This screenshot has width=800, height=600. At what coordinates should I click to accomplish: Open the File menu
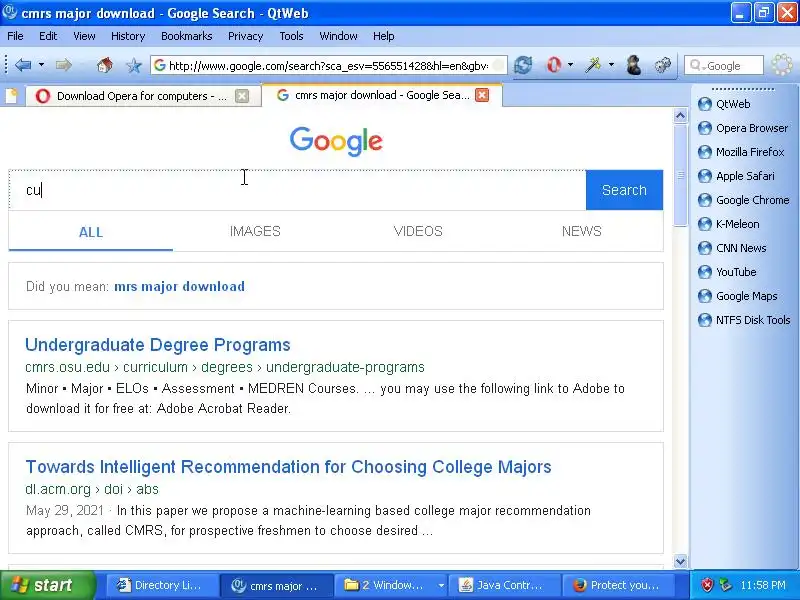(15, 36)
